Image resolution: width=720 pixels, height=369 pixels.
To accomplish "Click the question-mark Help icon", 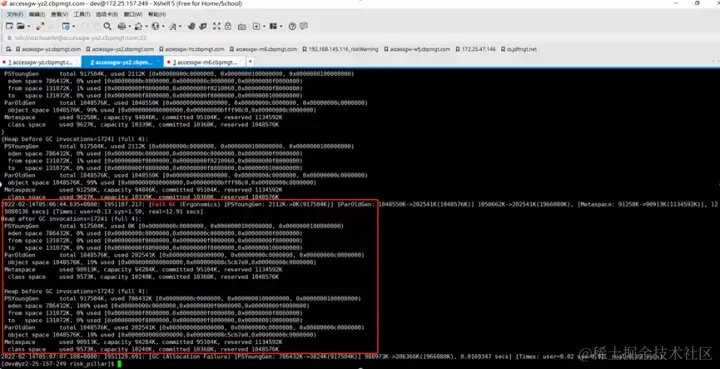I will (292, 26).
